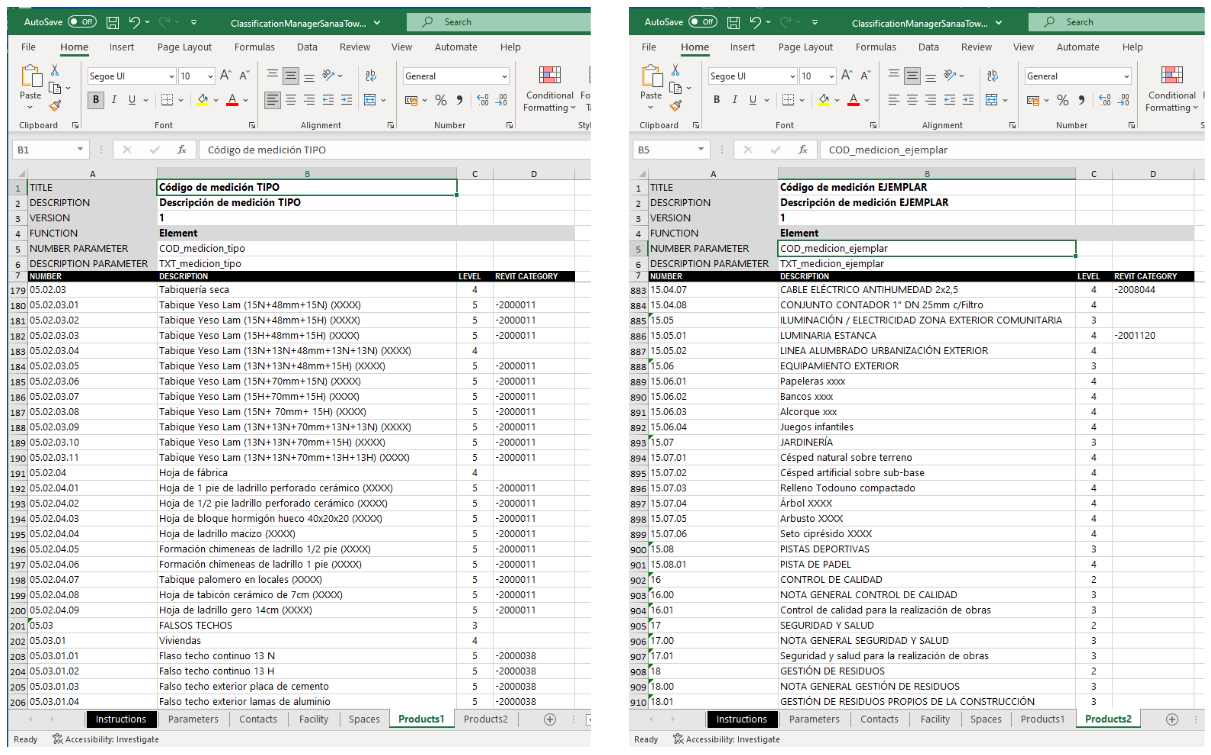1211x755 pixels.
Task: Click Font Color swatch in right Excel window
Action: 853,100
